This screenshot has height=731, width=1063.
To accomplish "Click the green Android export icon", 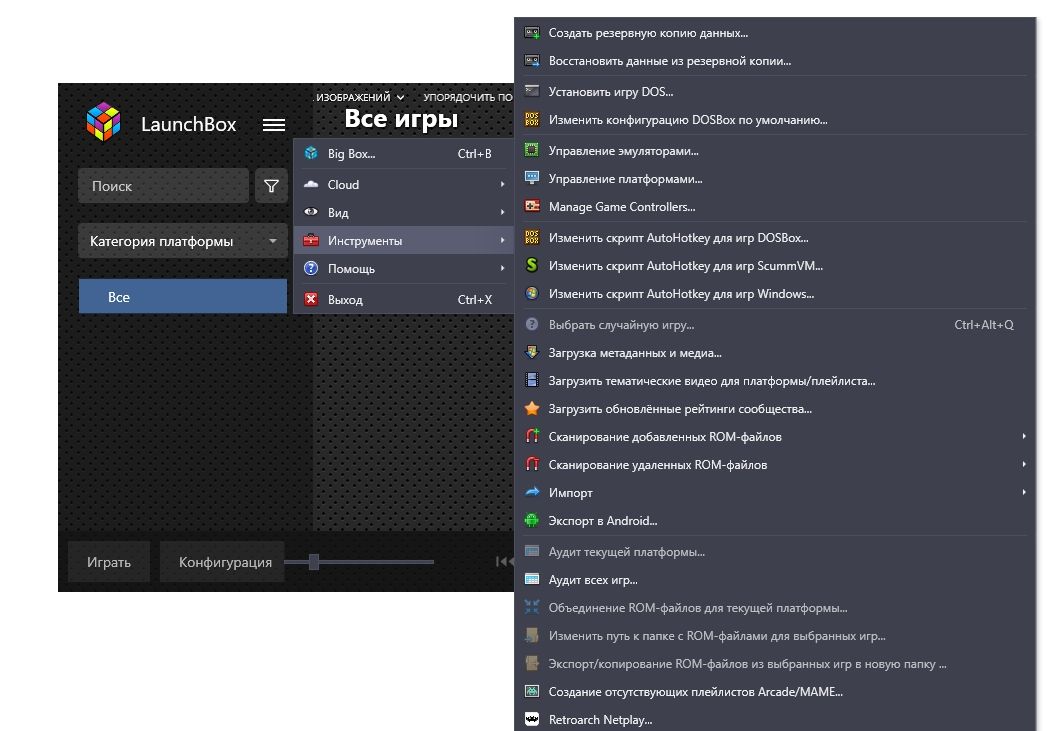I will click(x=532, y=521).
